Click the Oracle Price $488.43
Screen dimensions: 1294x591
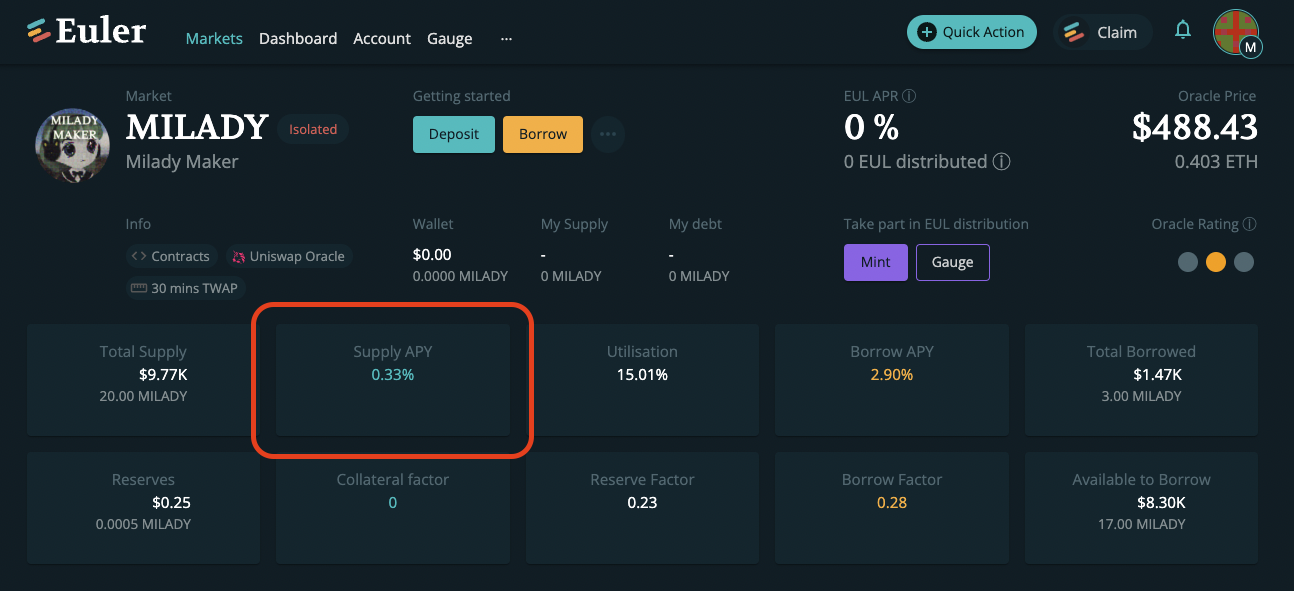click(x=1195, y=127)
